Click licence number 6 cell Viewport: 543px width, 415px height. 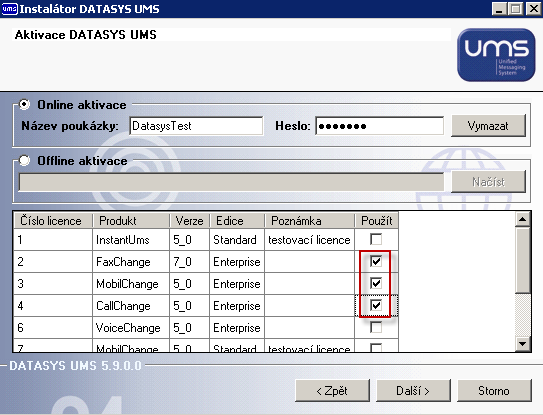click(x=53, y=328)
